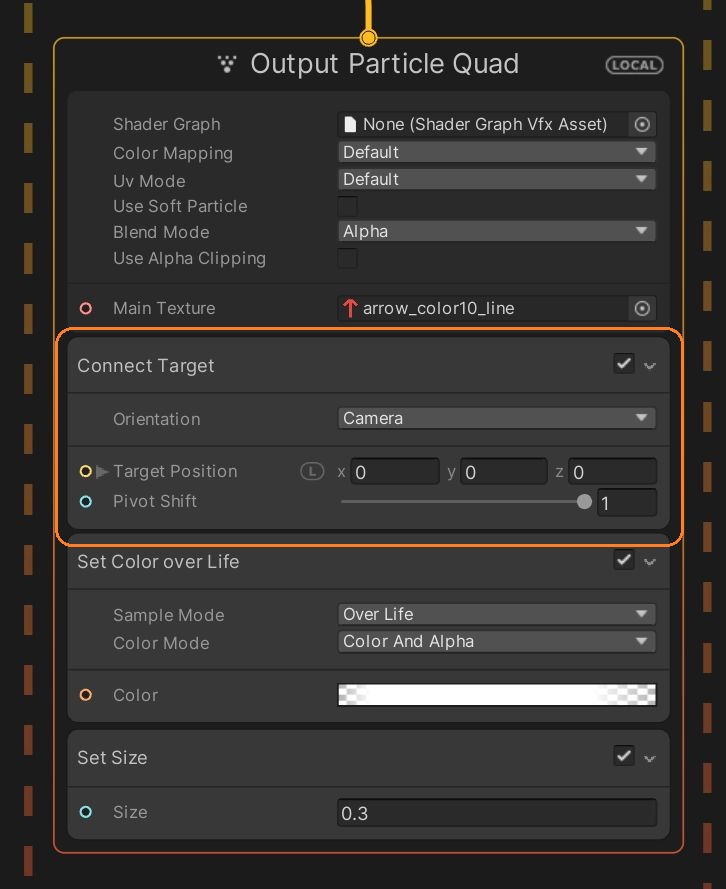Viewport: 726px width, 889px height.
Task: Open the Color gradient swatch
Action: (x=496, y=695)
